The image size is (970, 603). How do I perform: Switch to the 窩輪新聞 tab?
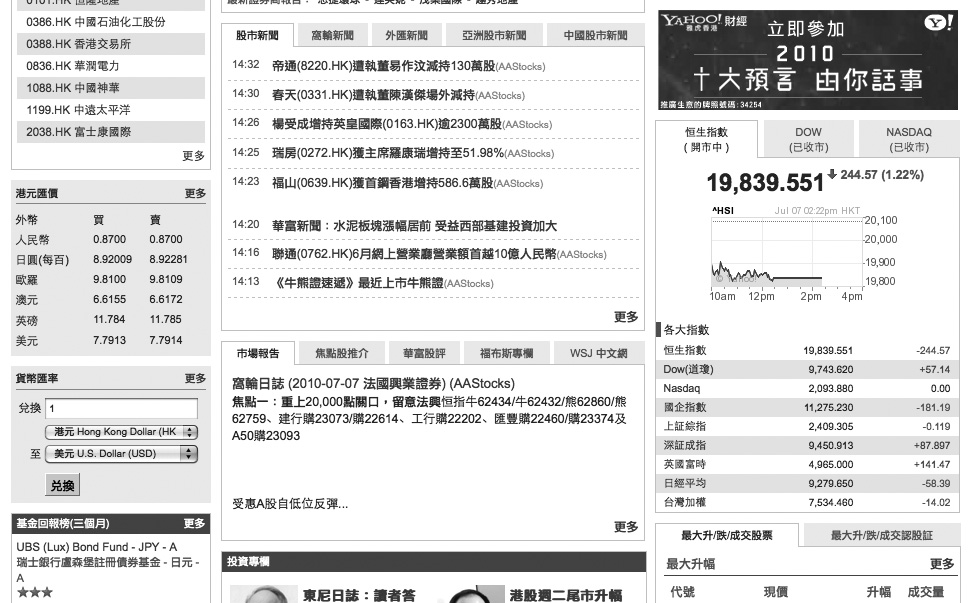332,35
